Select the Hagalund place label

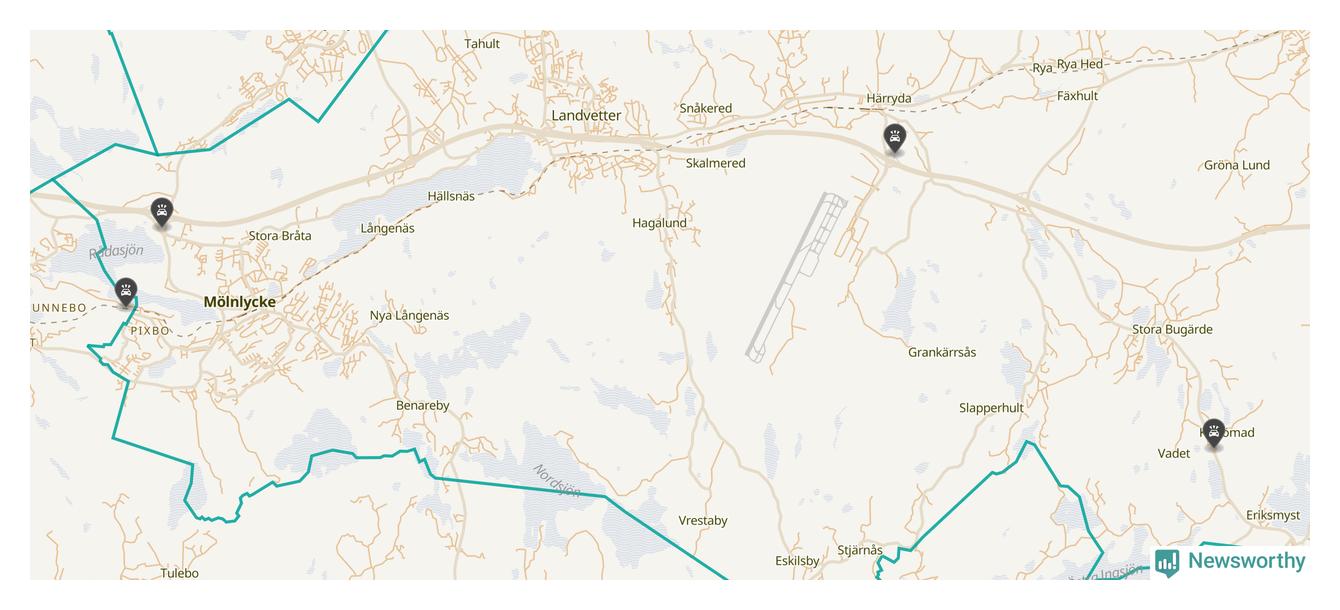(x=659, y=223)
